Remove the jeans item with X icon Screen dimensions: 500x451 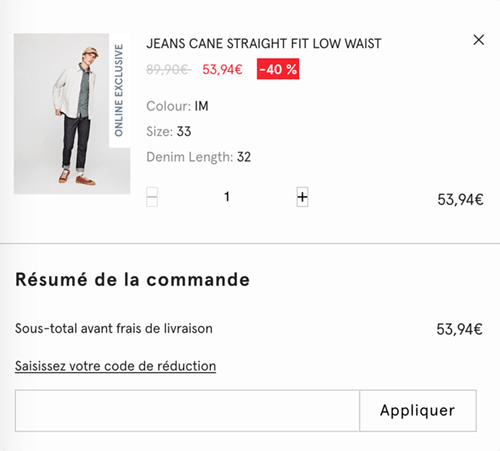(x=479, y=40)
